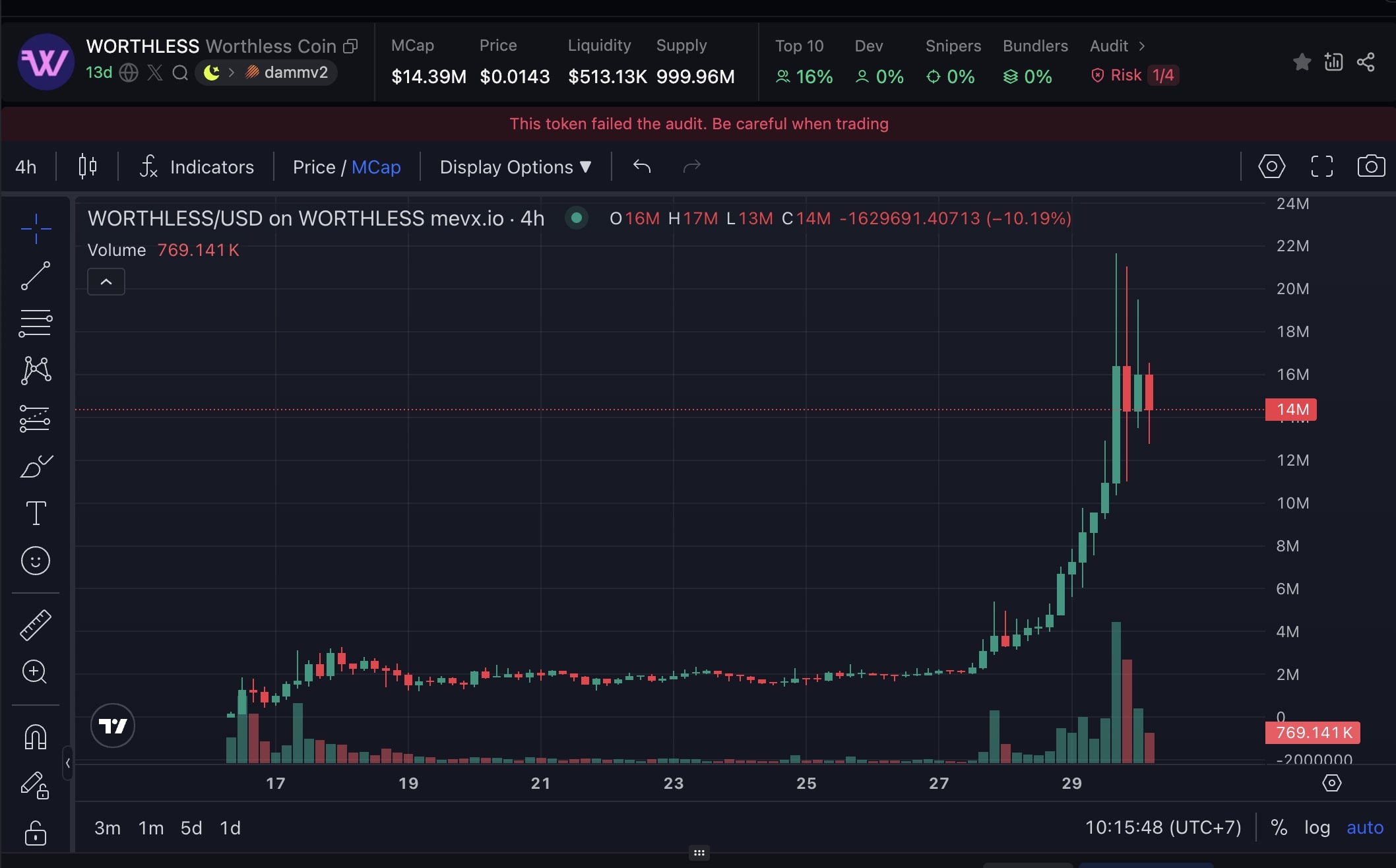The image size is (1396, 868).
Task: Undo the last chart action
Action: click(642, 166)
